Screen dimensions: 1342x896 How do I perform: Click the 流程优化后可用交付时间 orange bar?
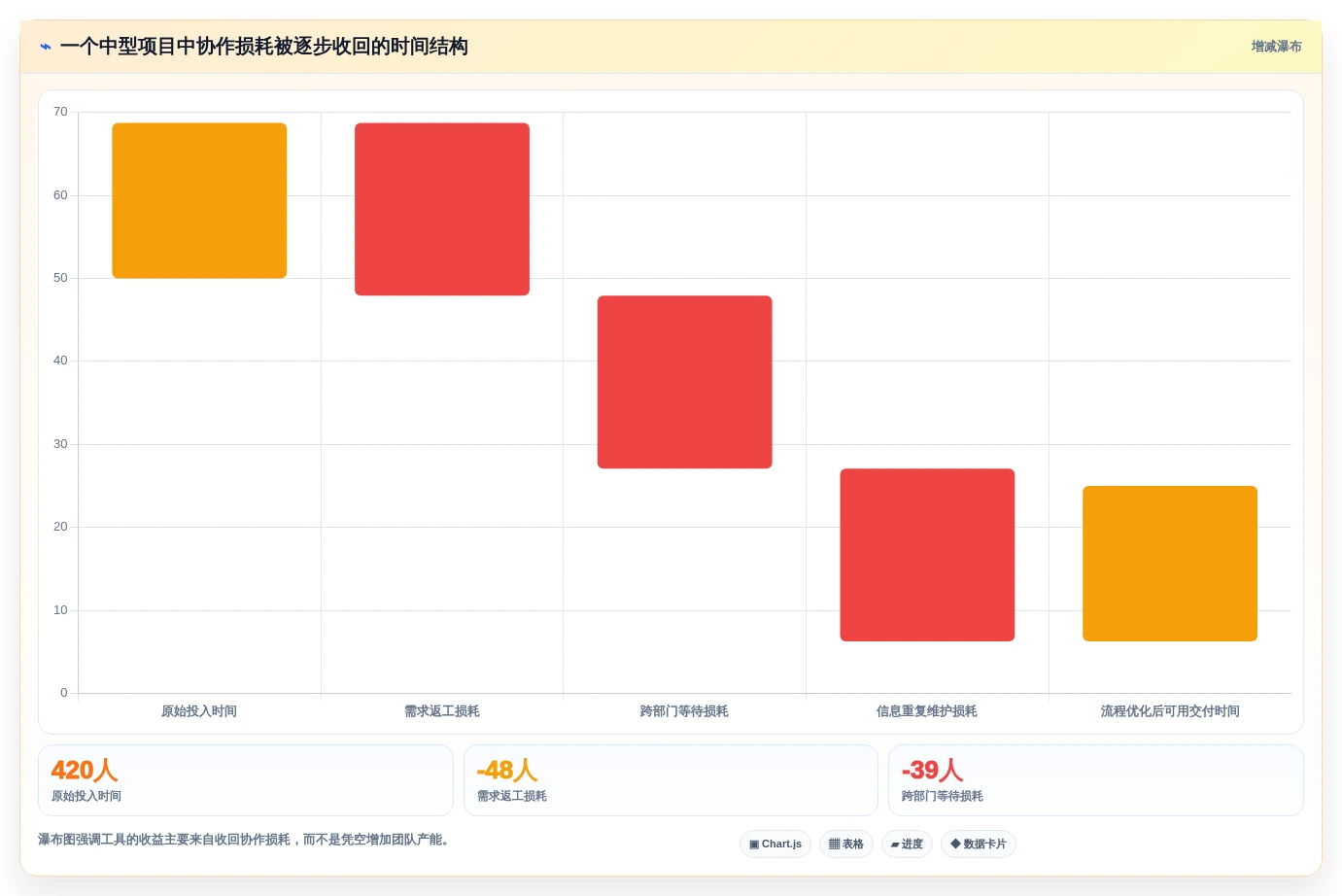click(1170, 564)
